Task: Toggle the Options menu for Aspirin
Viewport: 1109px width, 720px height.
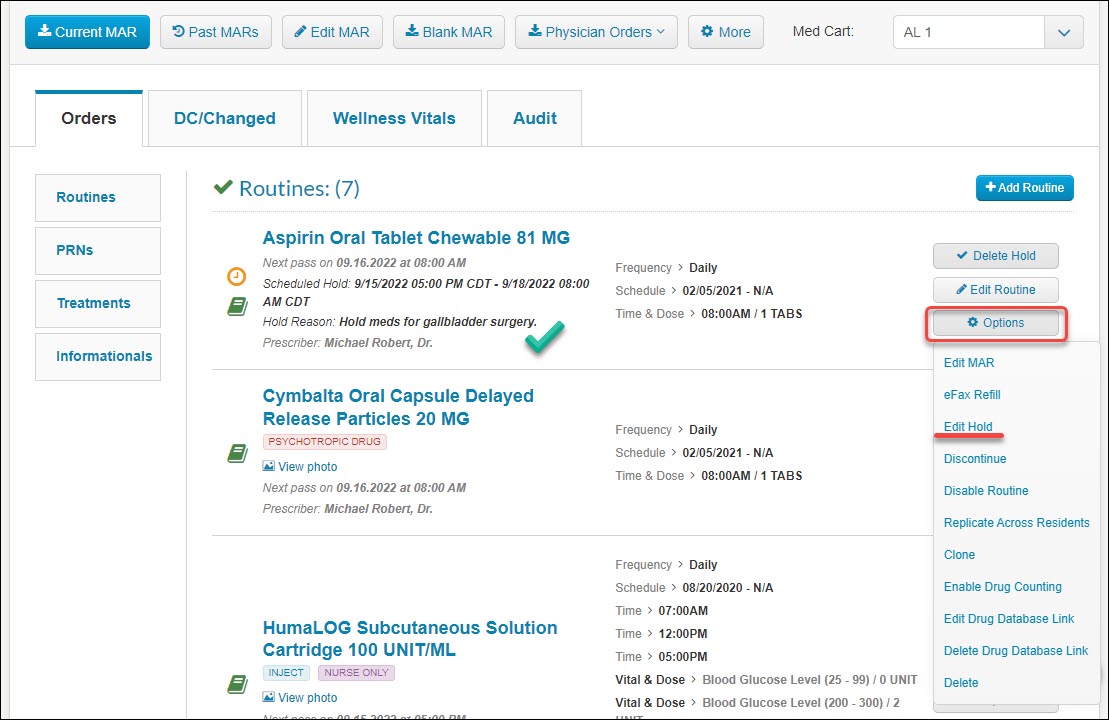Action: click(996, 323)
